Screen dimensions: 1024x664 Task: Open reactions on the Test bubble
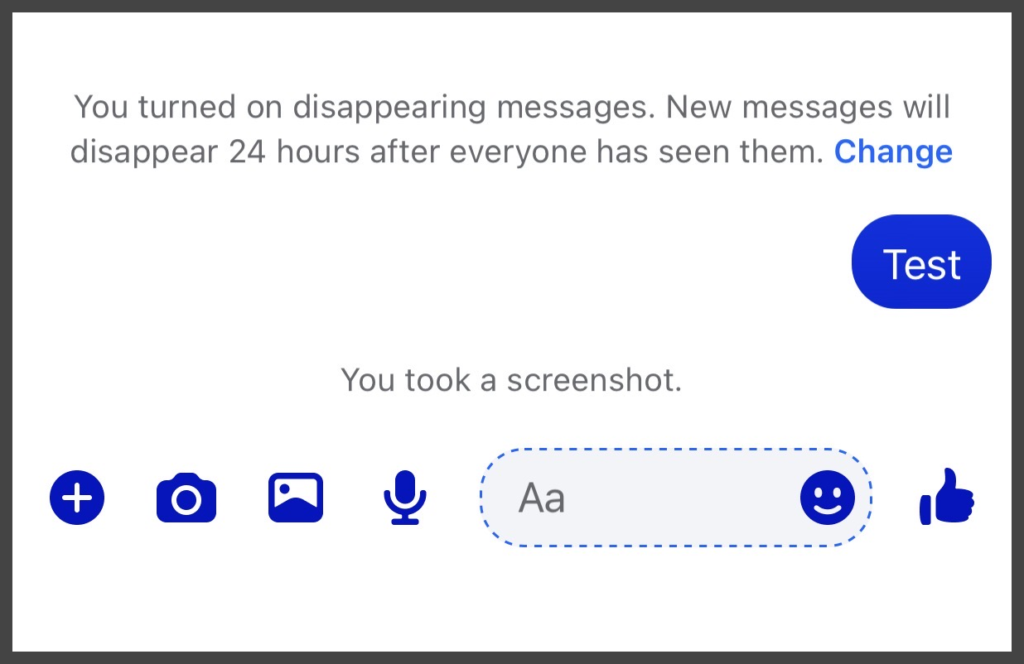tap(921, 262)
